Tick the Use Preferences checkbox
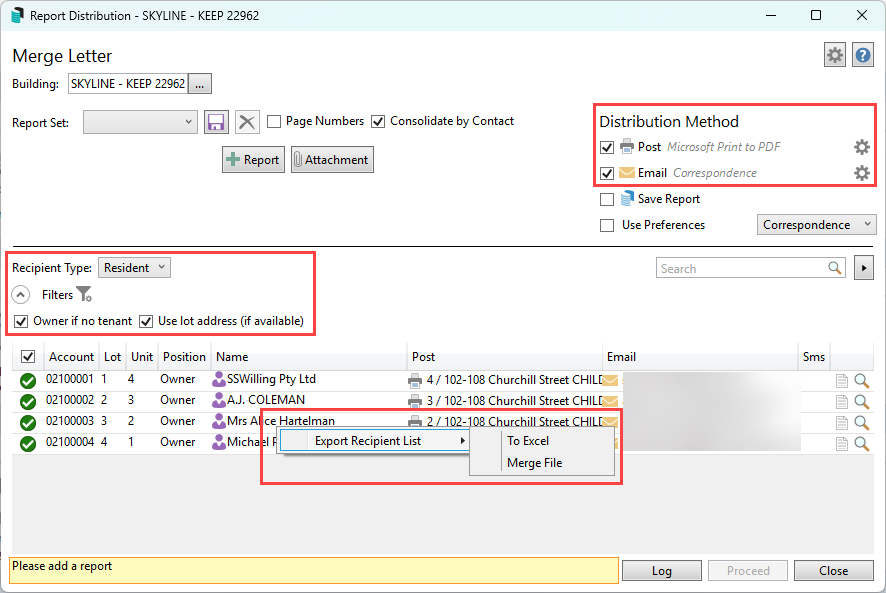 click(607, 226)
